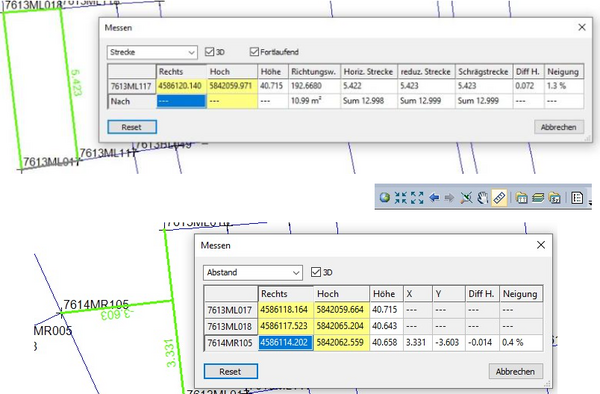This screenshot has height=394, width=600.
Task: Click the zoom in arrows-inward icon
Action: coord(401,197)
